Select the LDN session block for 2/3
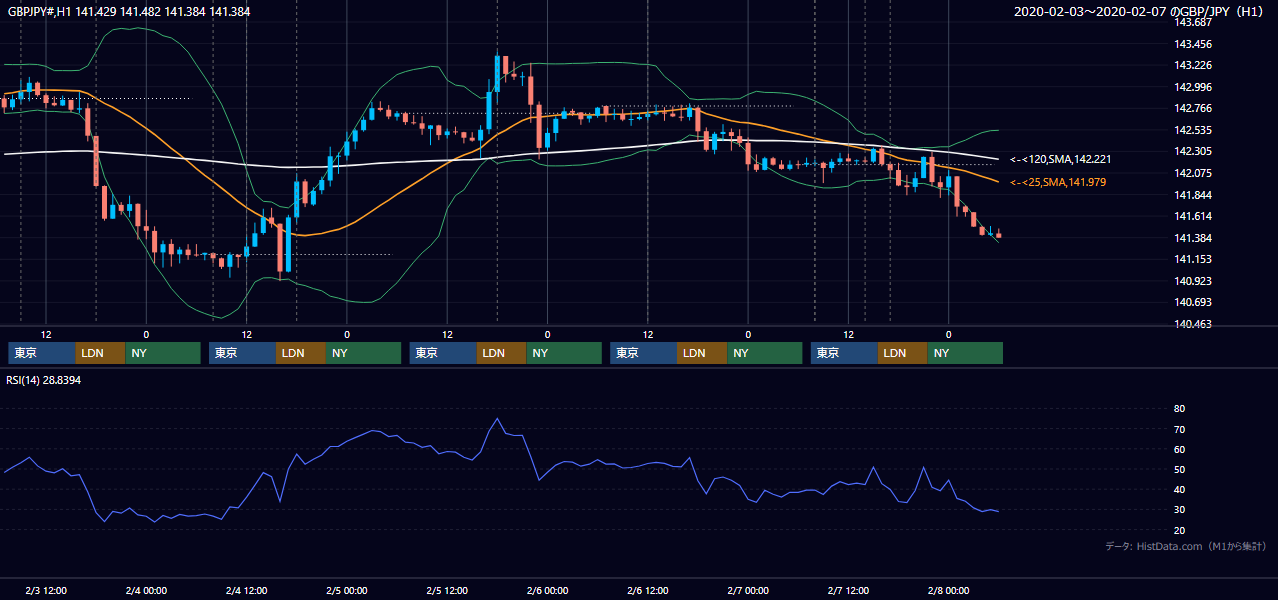 pyautogui.click(x=100, y=353)
